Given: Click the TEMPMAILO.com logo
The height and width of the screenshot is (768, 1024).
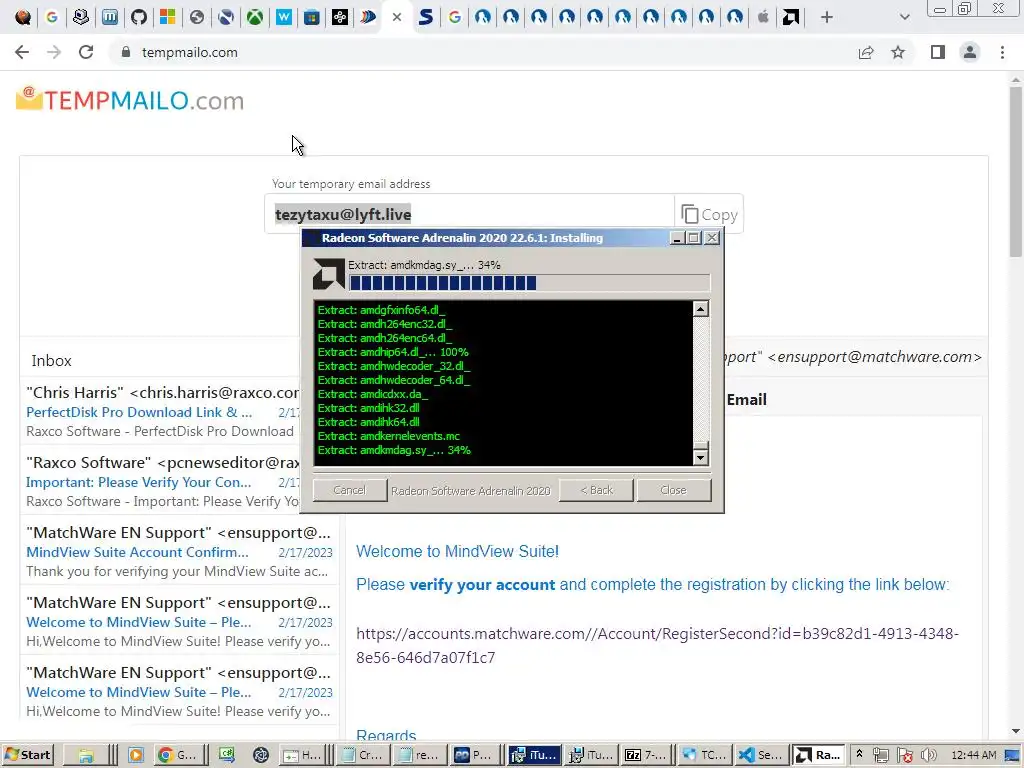Looking at the screenshot, I should click(x=130, y=100).
